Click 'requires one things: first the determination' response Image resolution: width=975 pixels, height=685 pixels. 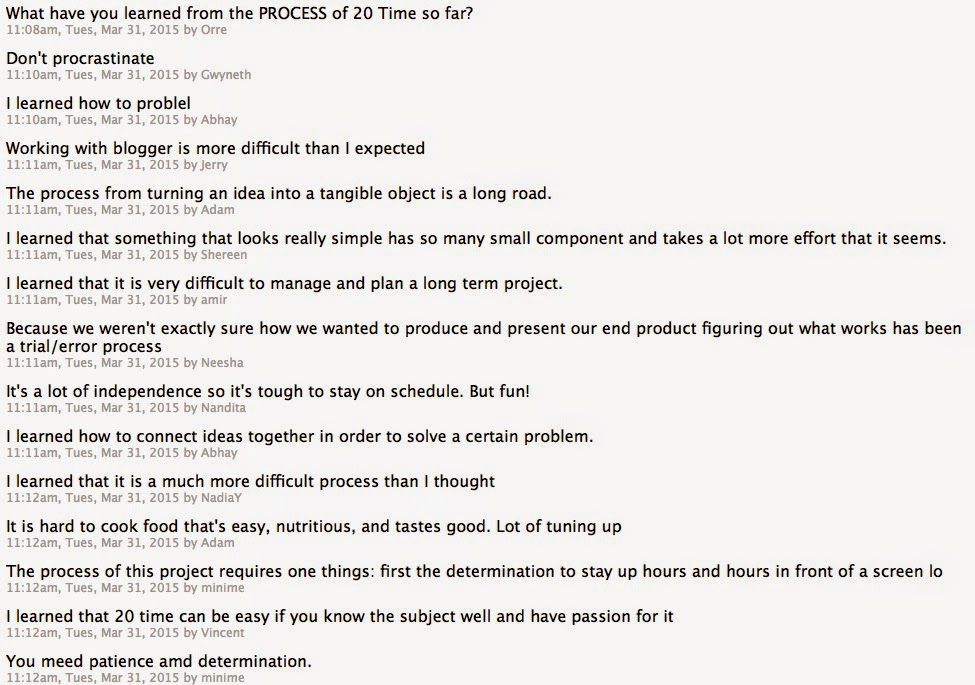pyautogui.click(x=474, y=572)
